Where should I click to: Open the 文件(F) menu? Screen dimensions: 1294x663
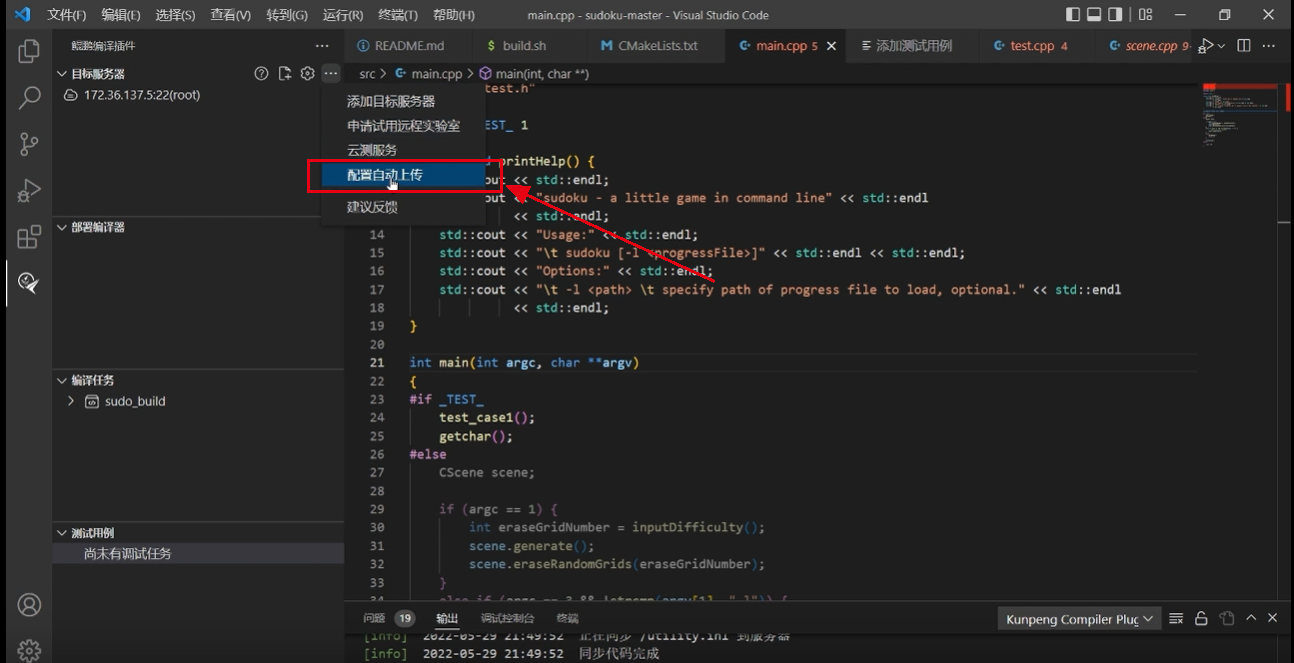click(x=67, y=15)
